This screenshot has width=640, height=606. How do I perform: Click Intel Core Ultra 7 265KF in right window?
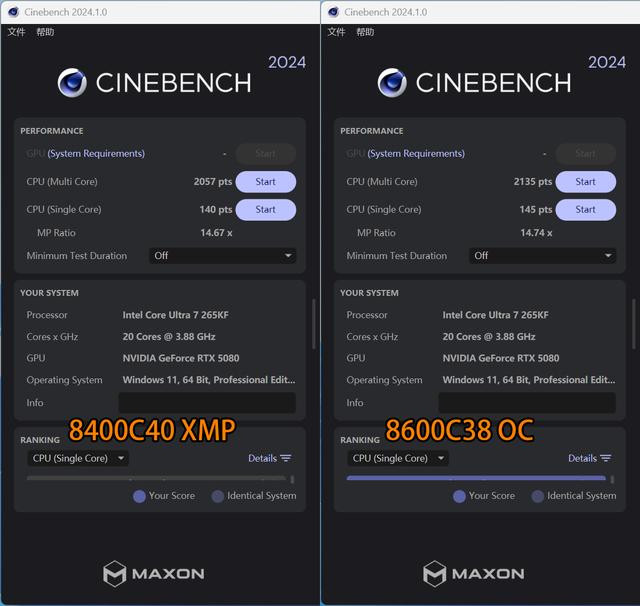coord(496,315)
